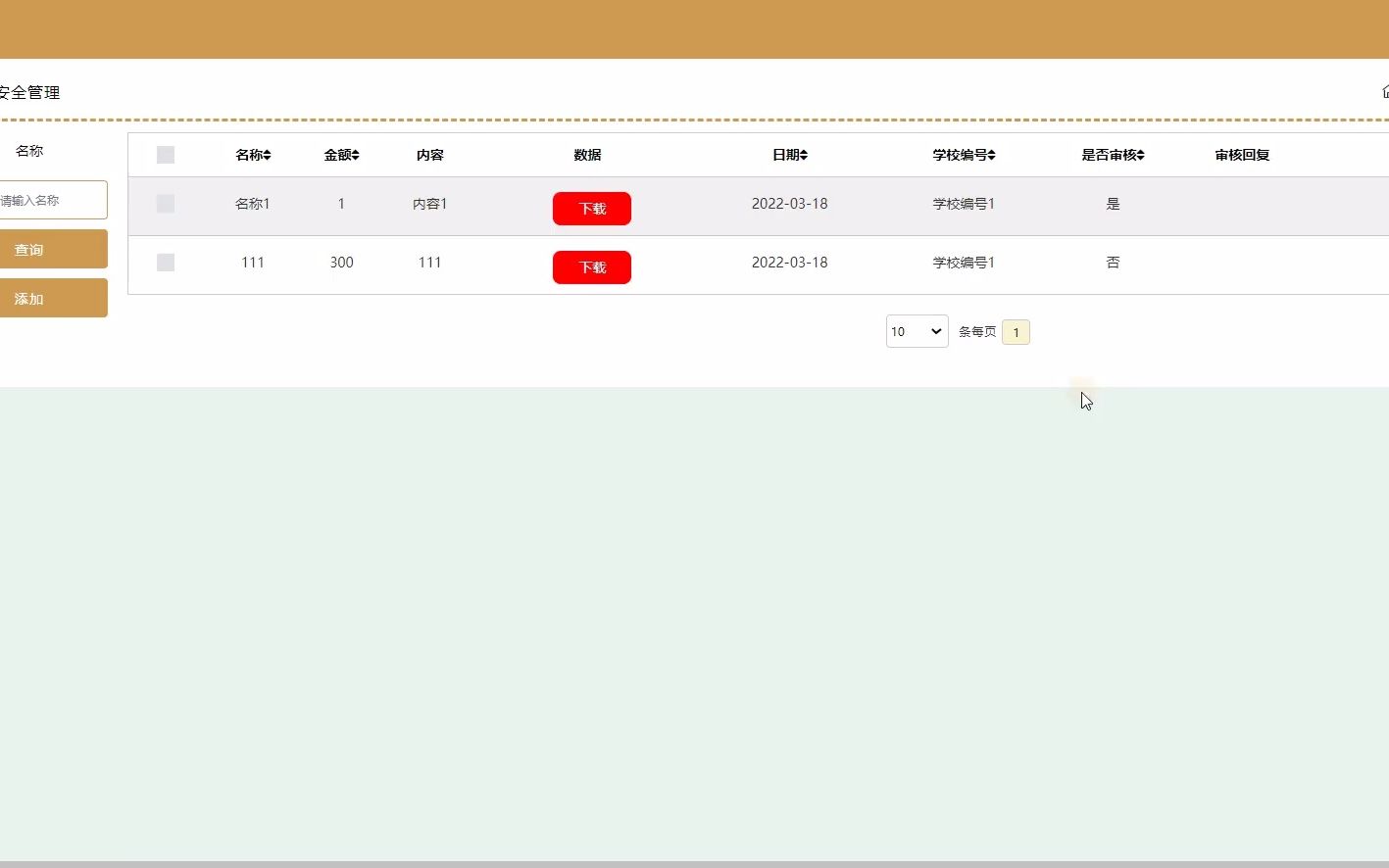The image size is (1389, 868).
Task: Sort table by 金额 column
Action: pyautogui.click(x=341, y=155)
